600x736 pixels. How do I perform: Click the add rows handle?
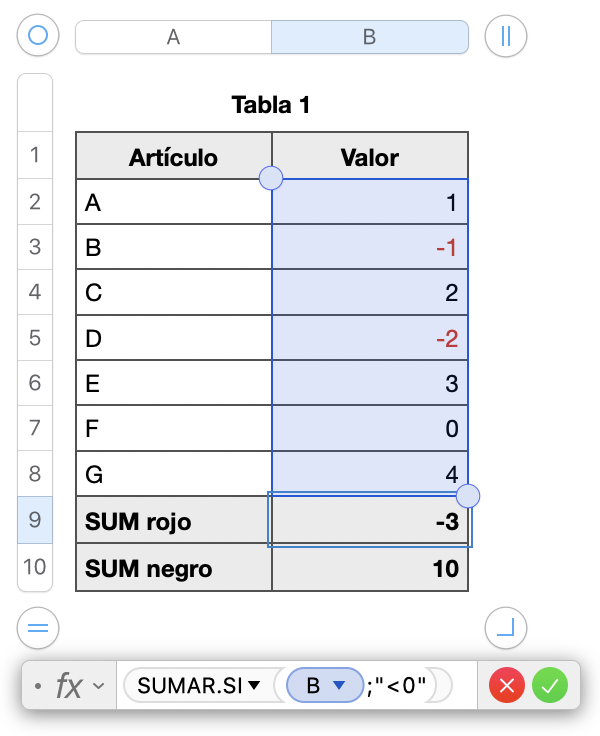[x=38, y=628]
